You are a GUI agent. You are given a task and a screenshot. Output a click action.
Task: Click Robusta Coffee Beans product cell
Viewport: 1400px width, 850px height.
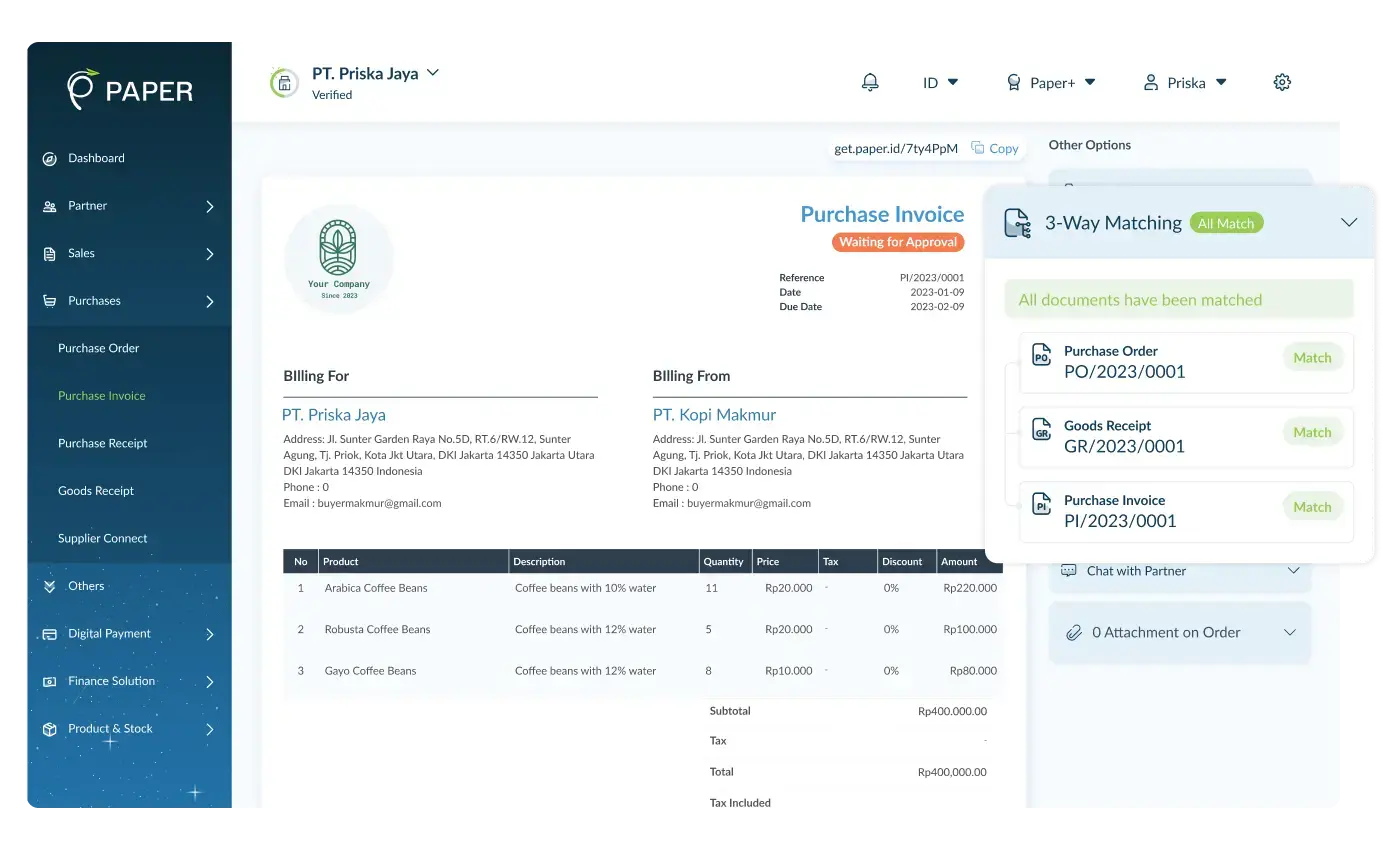point(377,629)
